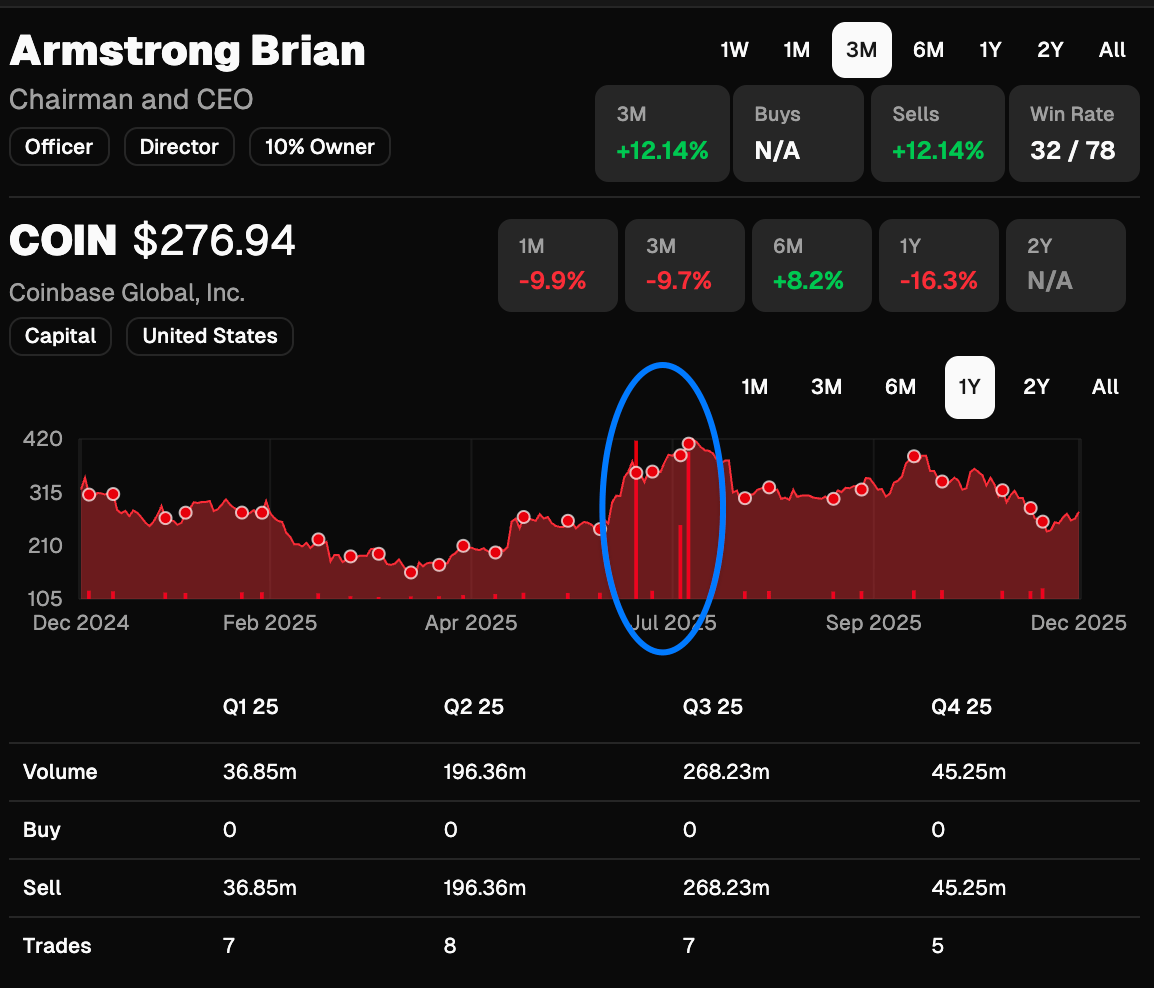Click the Q1 25 column header
The height and width of the screenshot is (988, 1154).
point(250,707)
